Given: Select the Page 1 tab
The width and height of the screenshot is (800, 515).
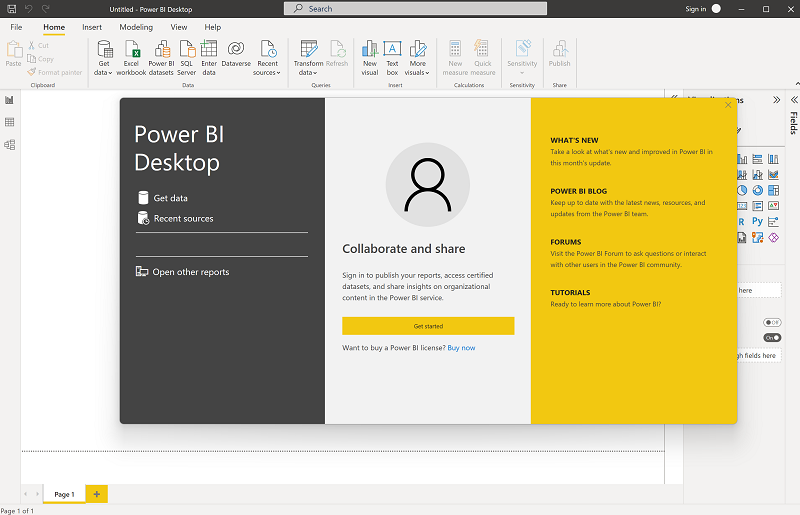Looking at the screenshot, I should tap(64, 494).
